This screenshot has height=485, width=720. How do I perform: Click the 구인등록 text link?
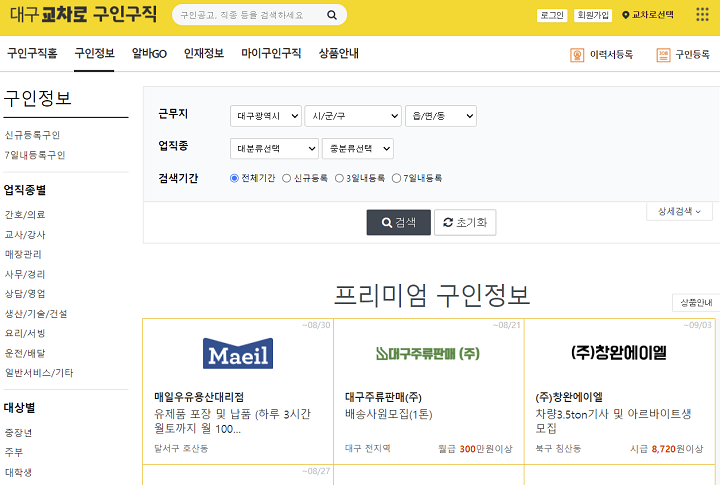(692, 55)
